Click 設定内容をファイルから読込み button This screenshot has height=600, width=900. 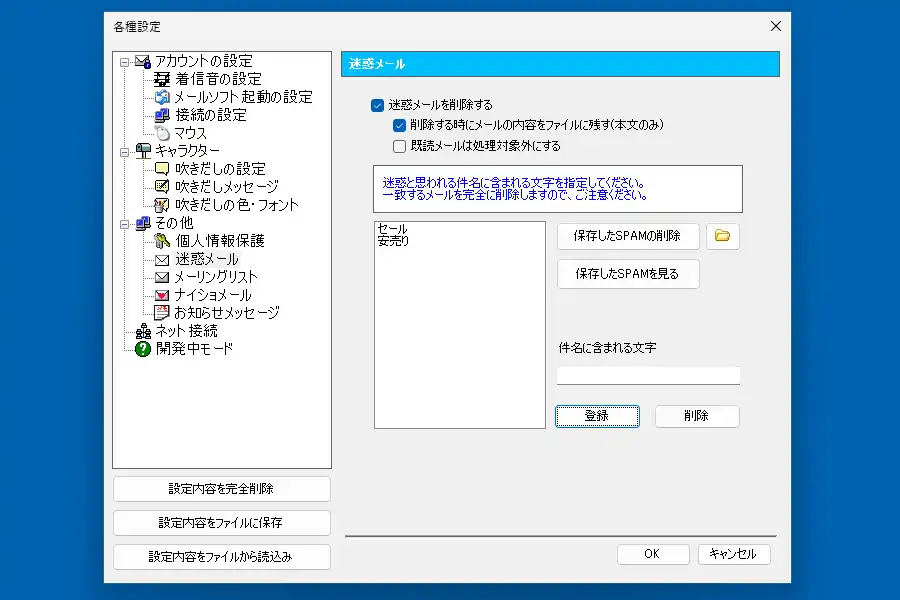coord(222,557)
